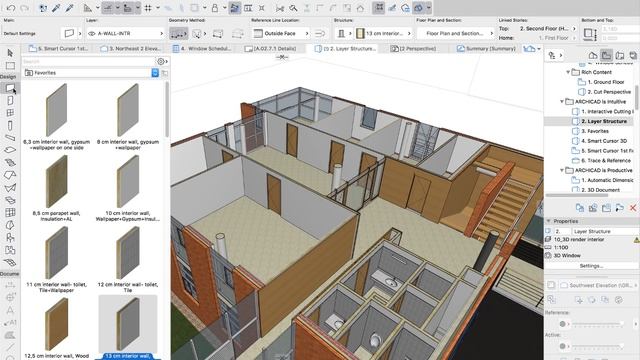Select the Marquee tool in toolbox
The image size is (640, 360).
(10, 66)
